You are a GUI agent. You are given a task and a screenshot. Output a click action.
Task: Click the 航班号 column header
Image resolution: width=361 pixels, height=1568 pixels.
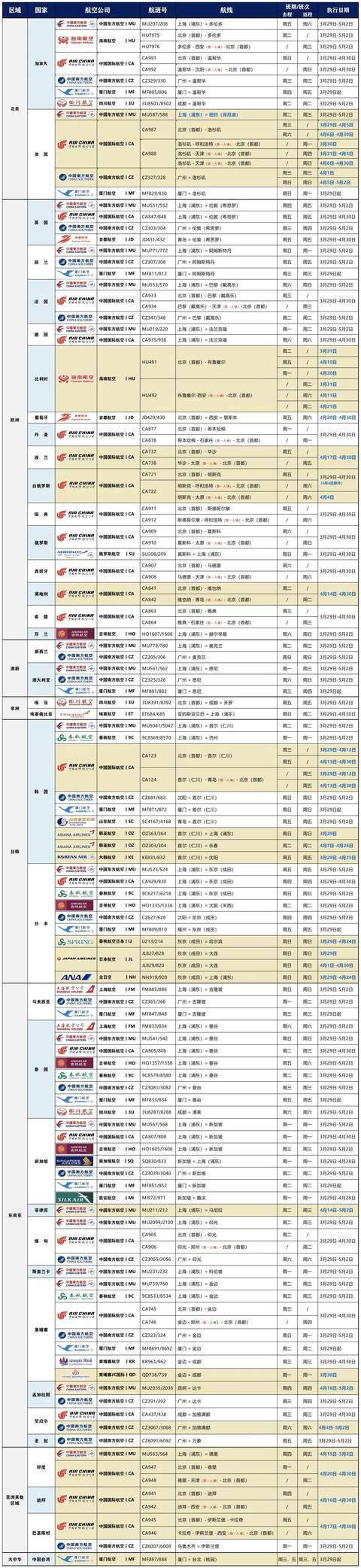(156, 11)
